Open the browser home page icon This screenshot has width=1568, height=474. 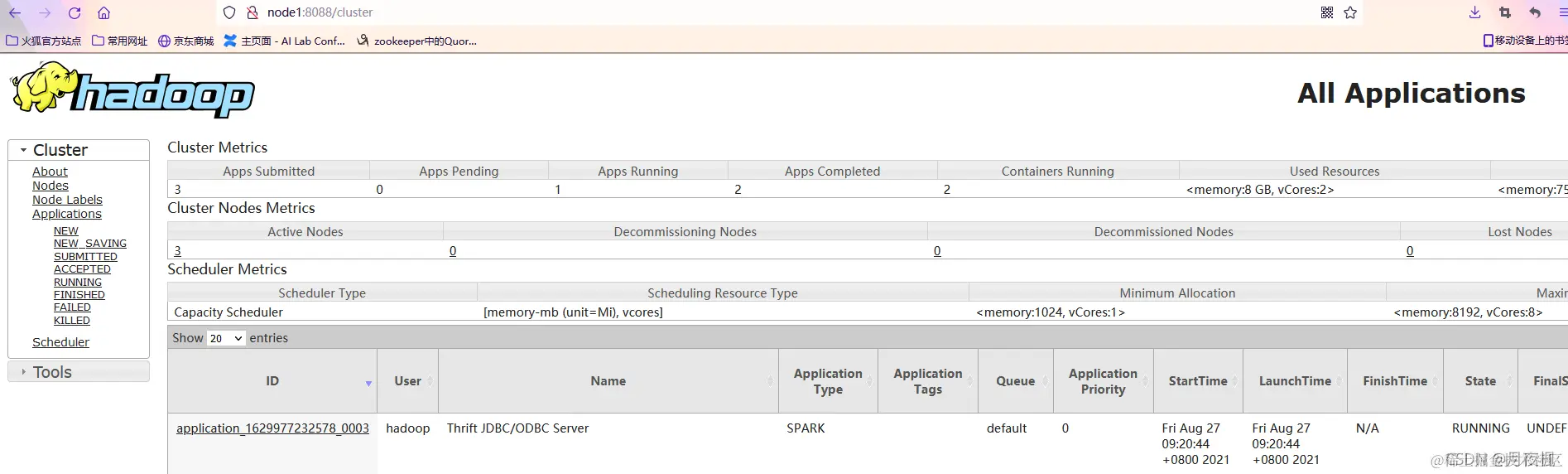click(x=103, y=12)
